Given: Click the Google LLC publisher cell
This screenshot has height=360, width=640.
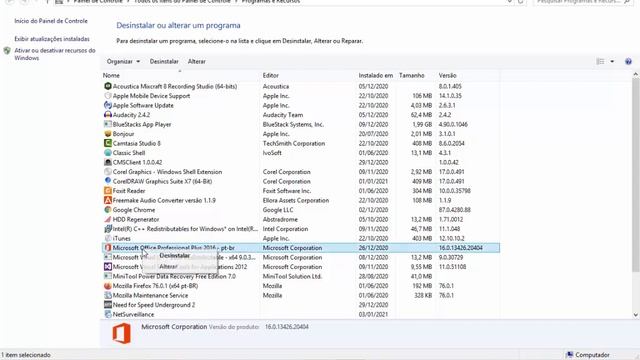Looking at the screenshot, I should tap(278, 210).
